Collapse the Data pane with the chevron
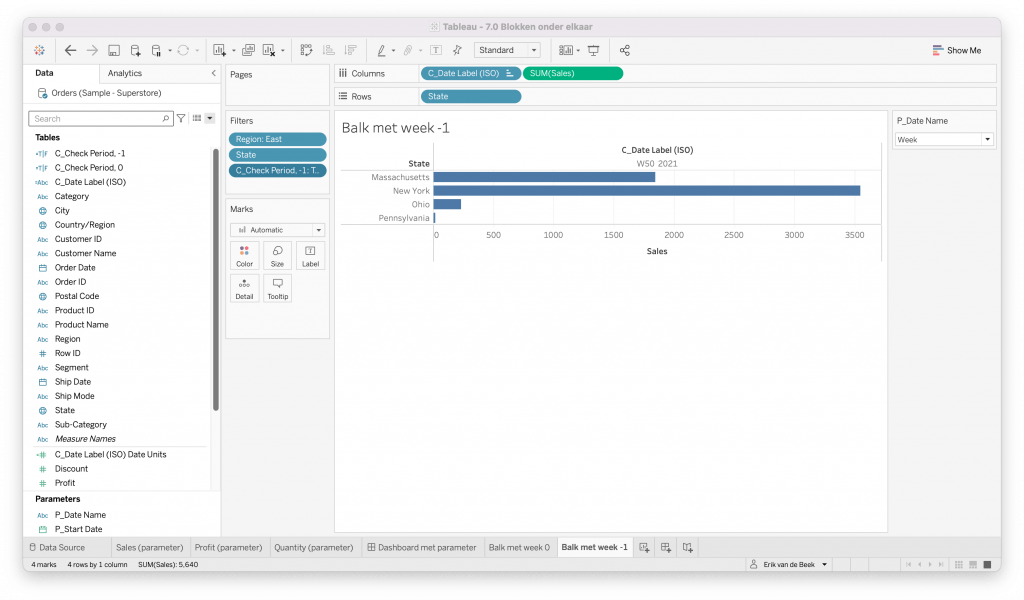The width and height of the screenshot is (1024, 600). 213,73
